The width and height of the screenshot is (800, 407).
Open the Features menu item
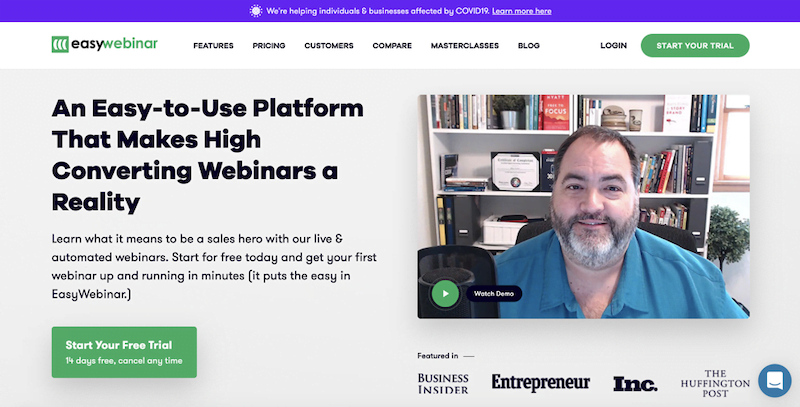click(213, 45)
